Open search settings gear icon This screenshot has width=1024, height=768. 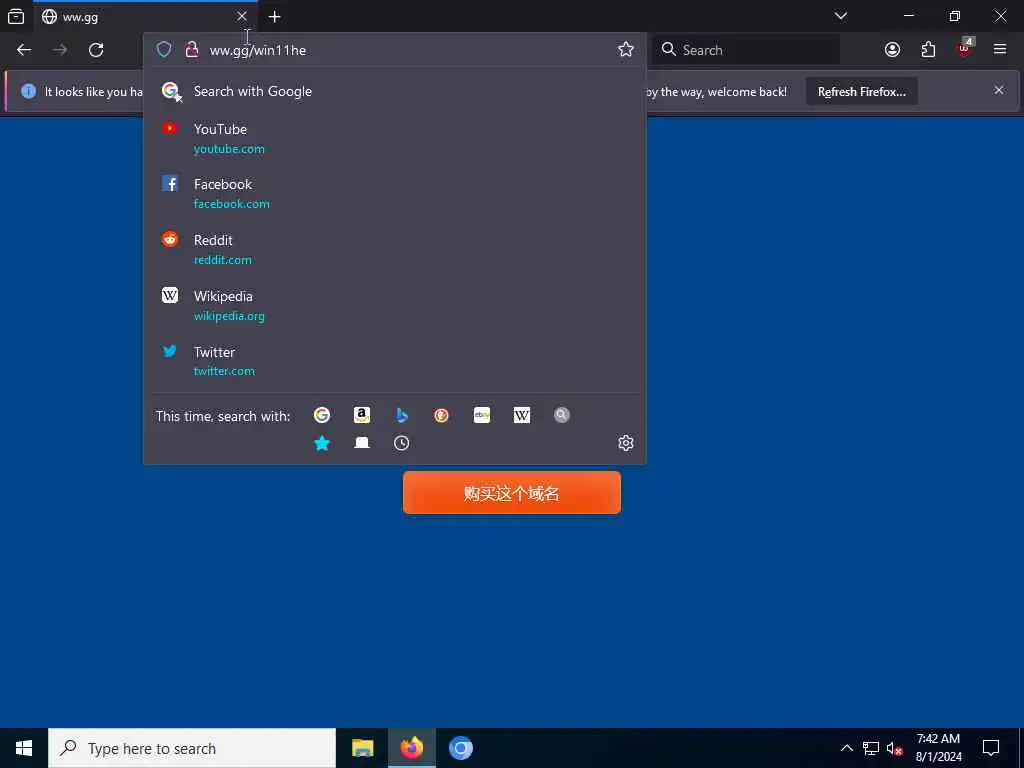626,443
